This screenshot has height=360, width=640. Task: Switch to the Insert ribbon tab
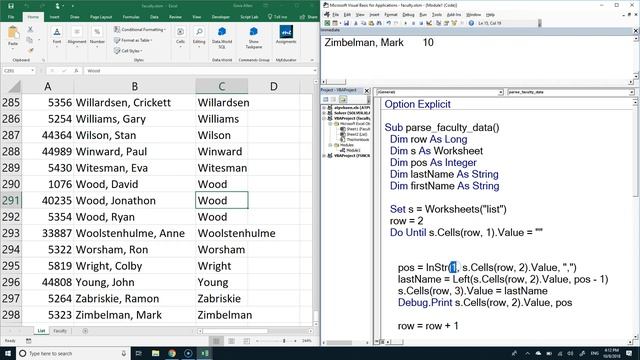pos(54,17)
